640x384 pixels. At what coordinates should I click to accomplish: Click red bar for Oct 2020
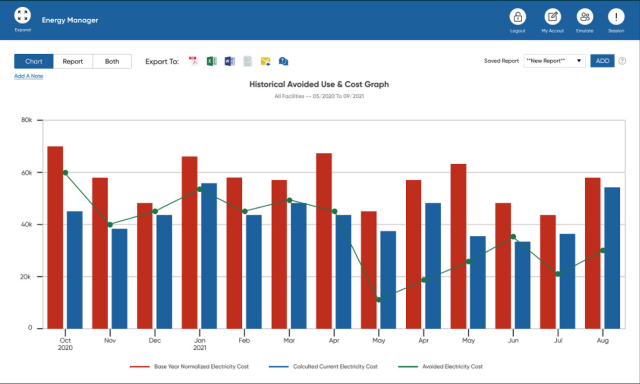55,238
